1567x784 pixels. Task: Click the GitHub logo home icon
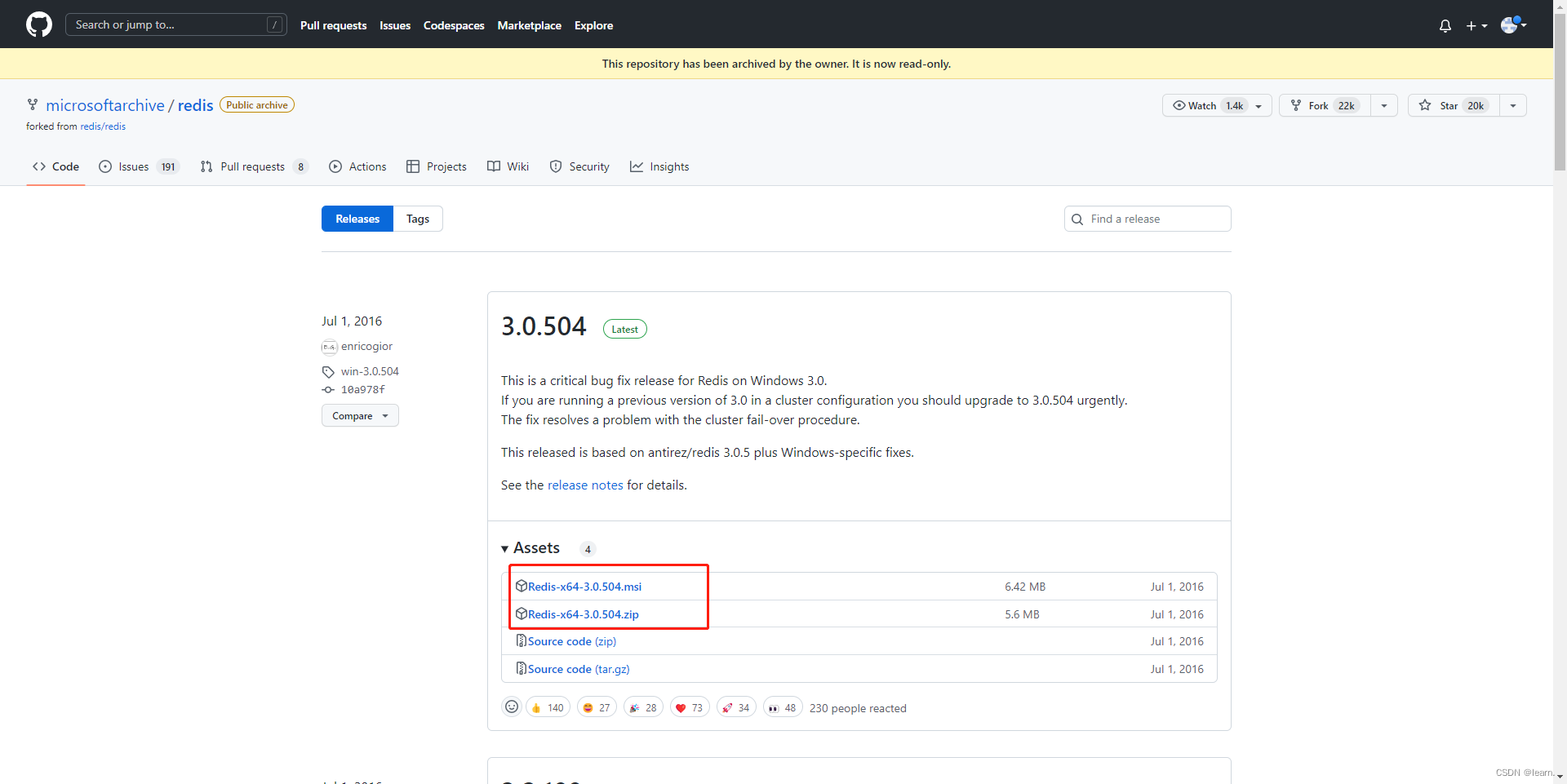pos(38,24)
